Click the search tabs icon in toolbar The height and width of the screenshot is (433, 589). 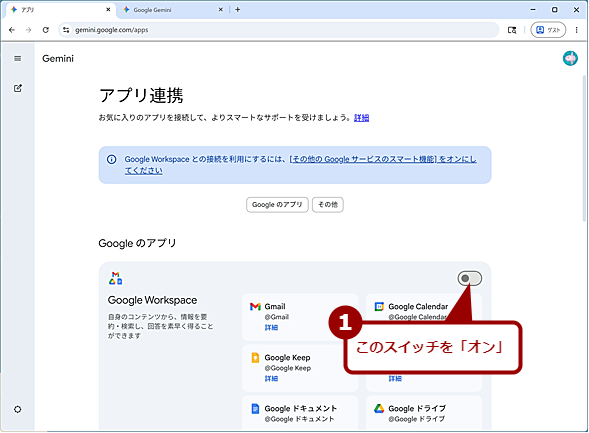point(512,30)
